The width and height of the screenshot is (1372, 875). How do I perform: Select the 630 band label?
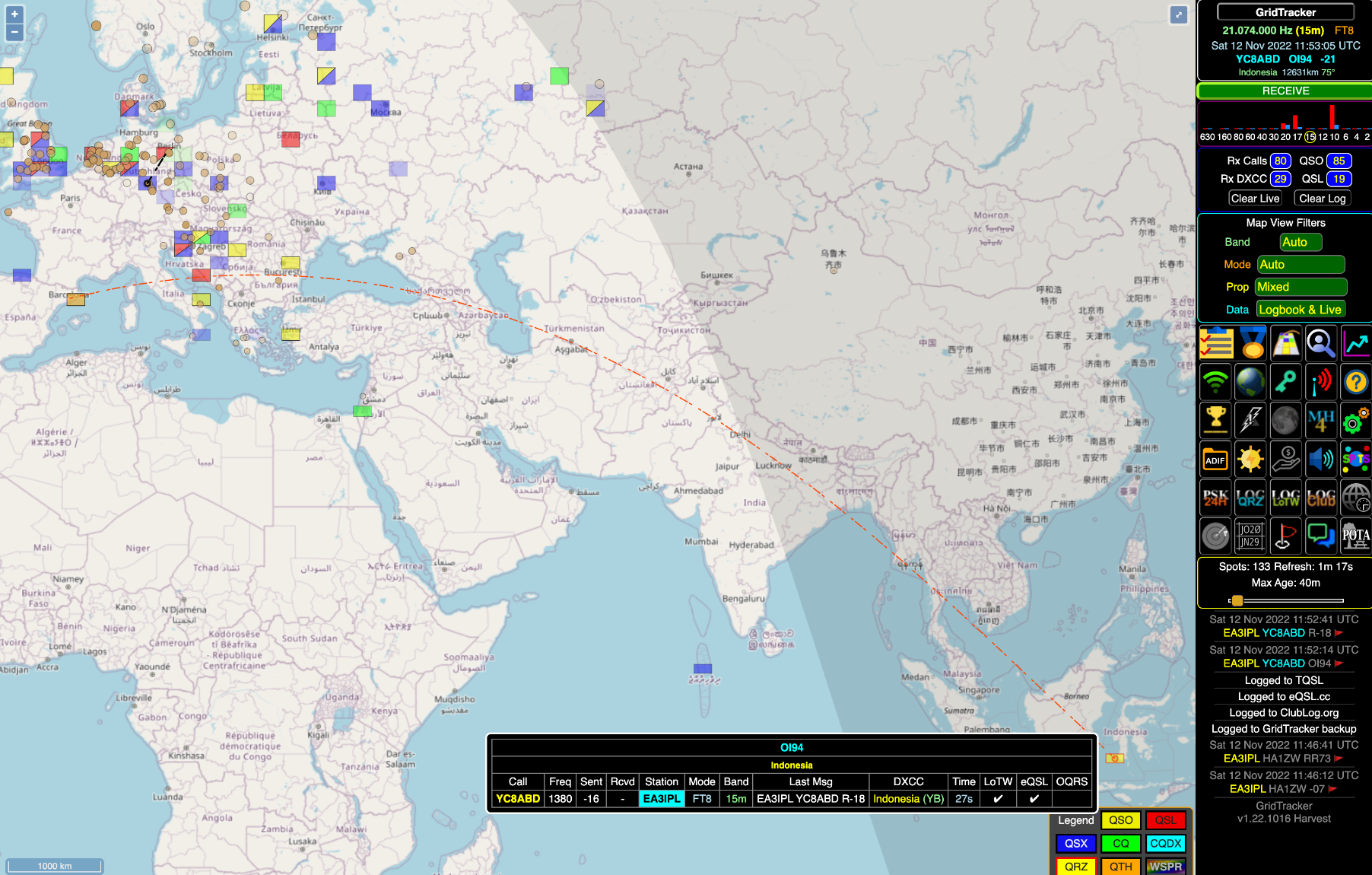click(1207, 137)
